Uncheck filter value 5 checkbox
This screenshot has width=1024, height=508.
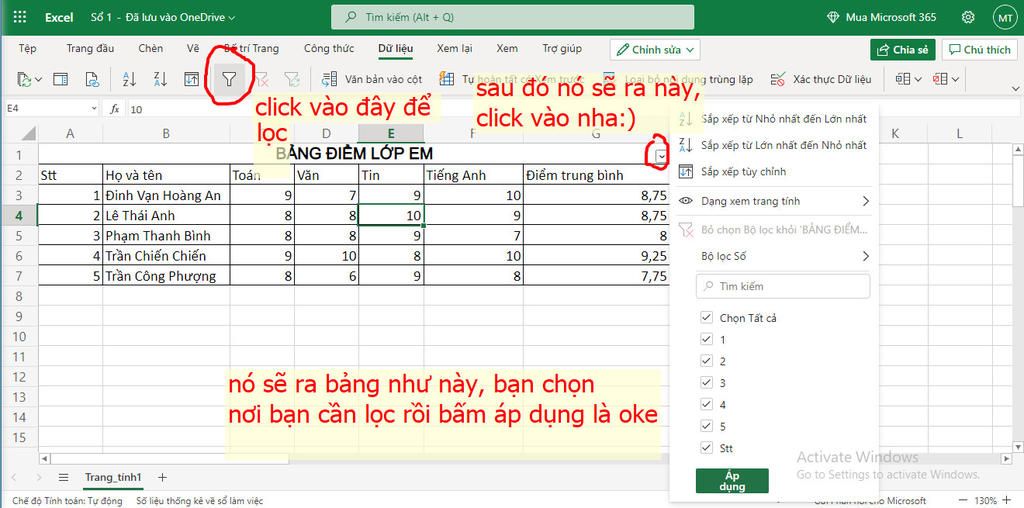[x=706, y=426]
